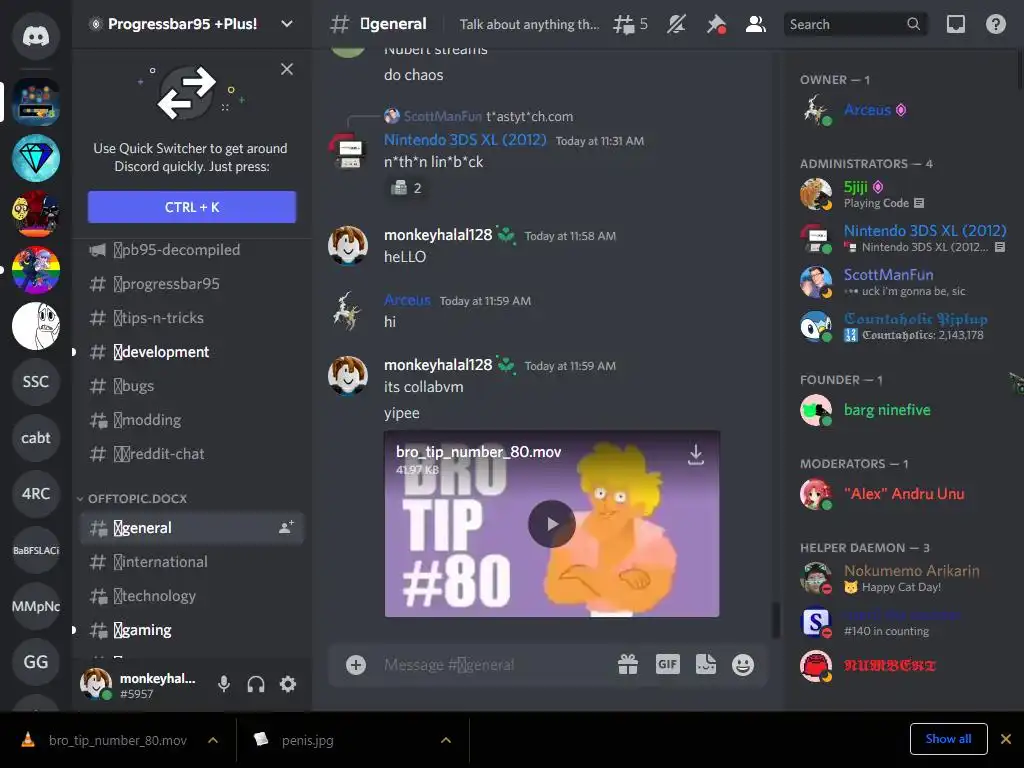Open the GIF picker
The image size is (1024, 768).
667,665
